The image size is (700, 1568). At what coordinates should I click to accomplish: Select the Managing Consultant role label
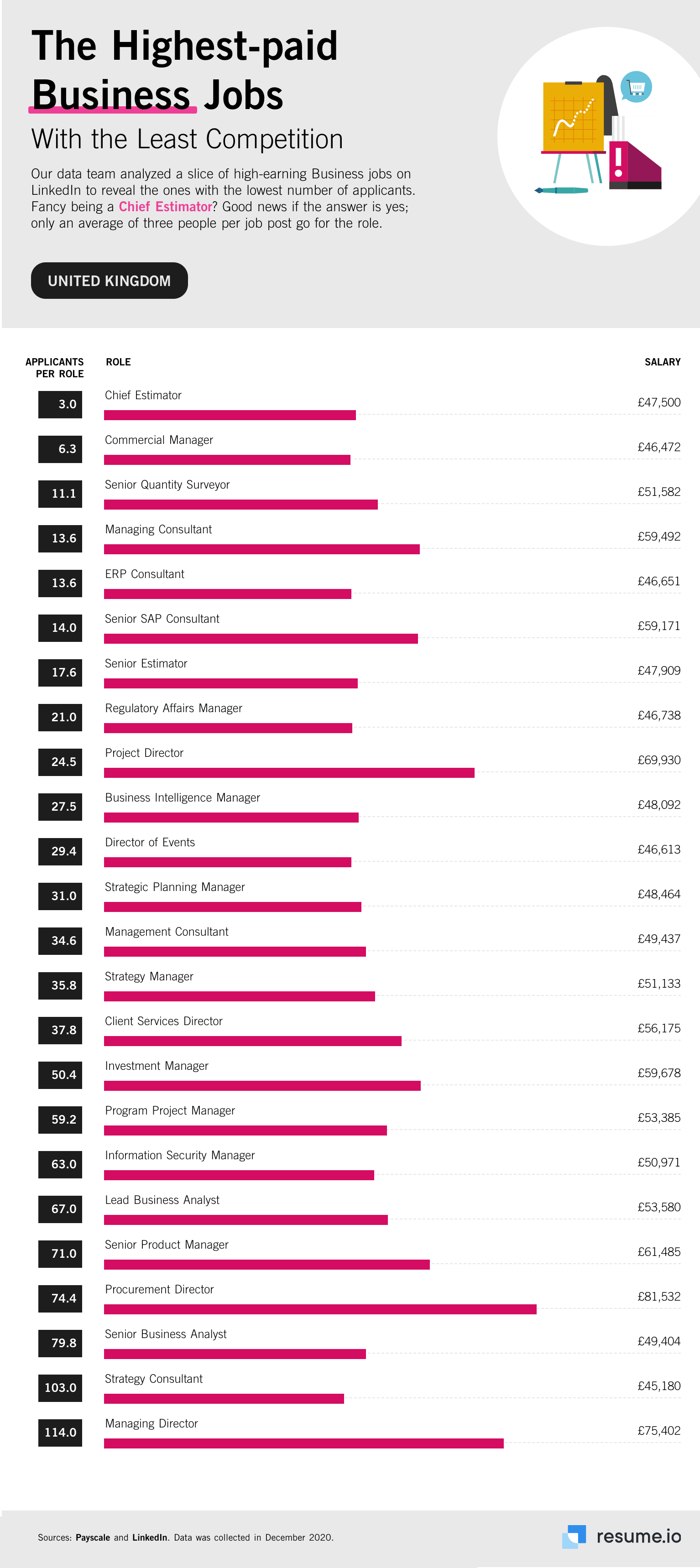pyautogui.click(x=158, y=530)
